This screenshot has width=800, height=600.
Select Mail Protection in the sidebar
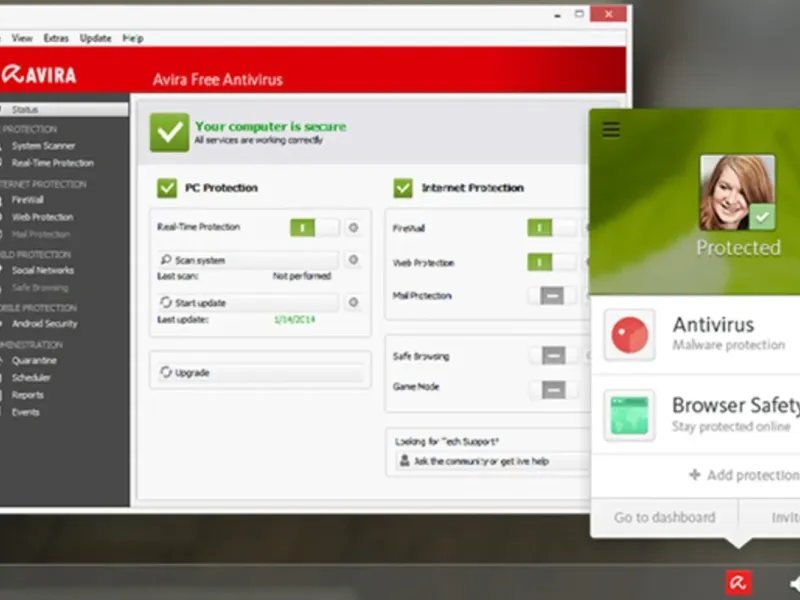[x=41, y=235]
